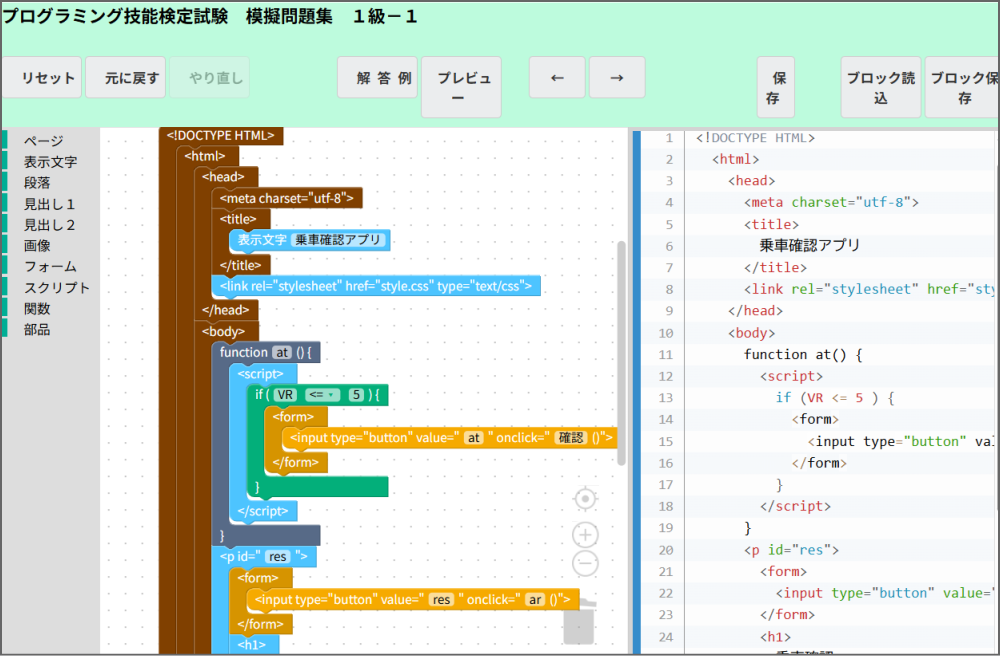Zoom out with the minus icon
This screenshot has height=656, width=1000.
(x=586, y=564)
